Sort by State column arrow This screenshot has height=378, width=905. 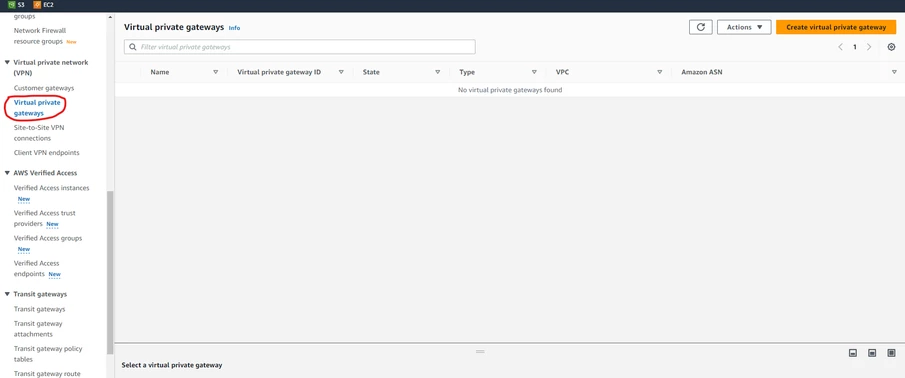(x=437, y=72)
